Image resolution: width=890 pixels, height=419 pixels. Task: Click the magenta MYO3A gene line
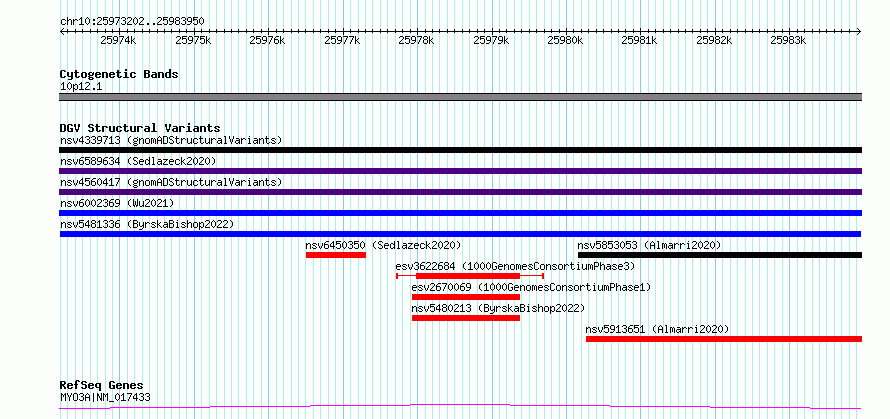[x=461, y=407]
